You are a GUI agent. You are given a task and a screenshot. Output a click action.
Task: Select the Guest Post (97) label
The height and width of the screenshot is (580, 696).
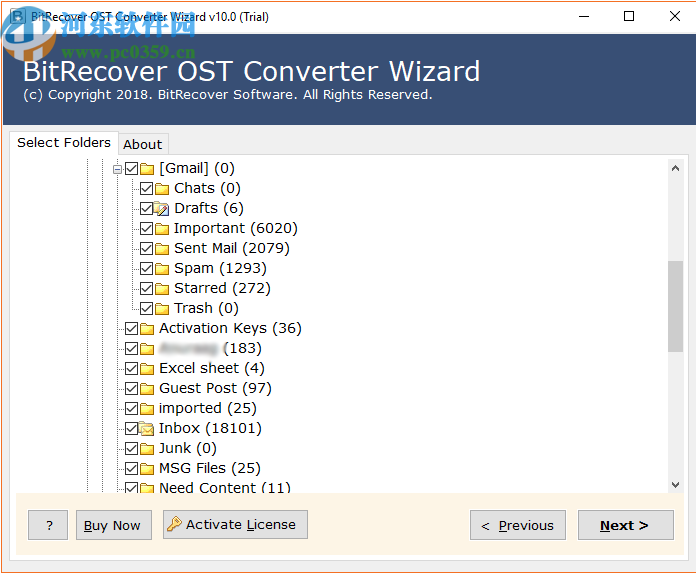[x=215, y=389]
